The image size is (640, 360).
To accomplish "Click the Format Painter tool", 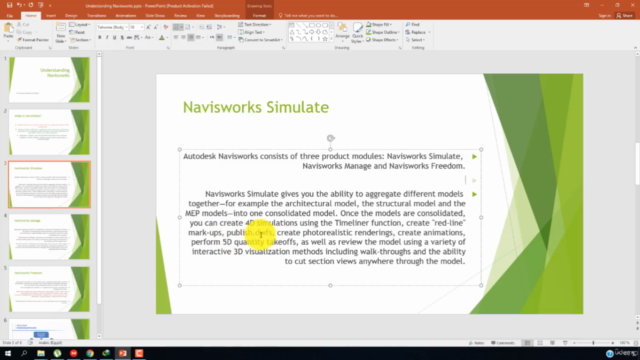I will pyautogui.click(x=33, y=40).
